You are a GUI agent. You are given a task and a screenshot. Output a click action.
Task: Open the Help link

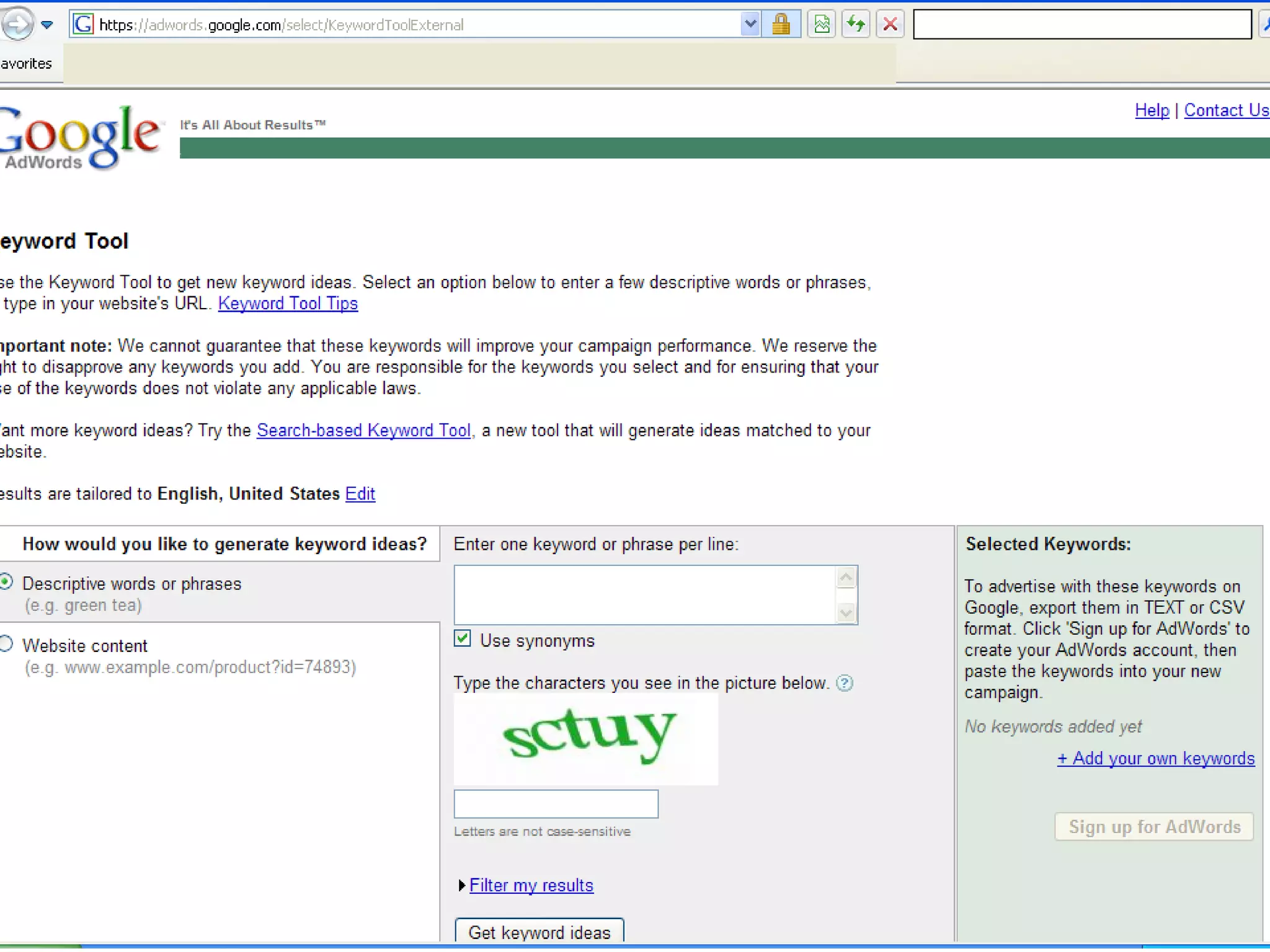pyautogui.click(x=1152, y=110)
